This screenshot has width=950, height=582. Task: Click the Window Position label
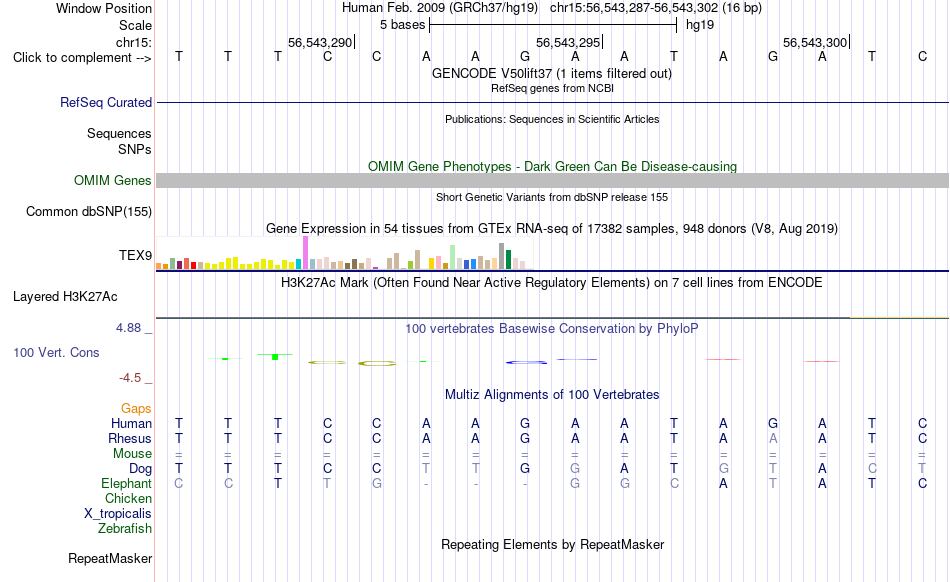click(104, 8)
